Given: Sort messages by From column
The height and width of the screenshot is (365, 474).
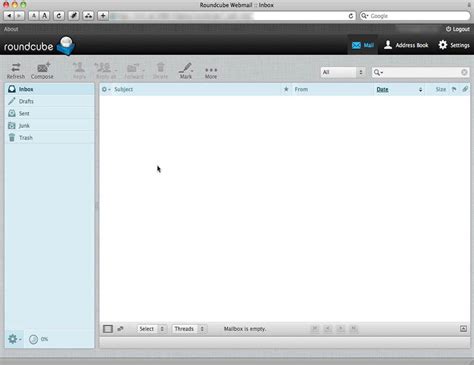Looking at the screenshot, I should [301, 89].
